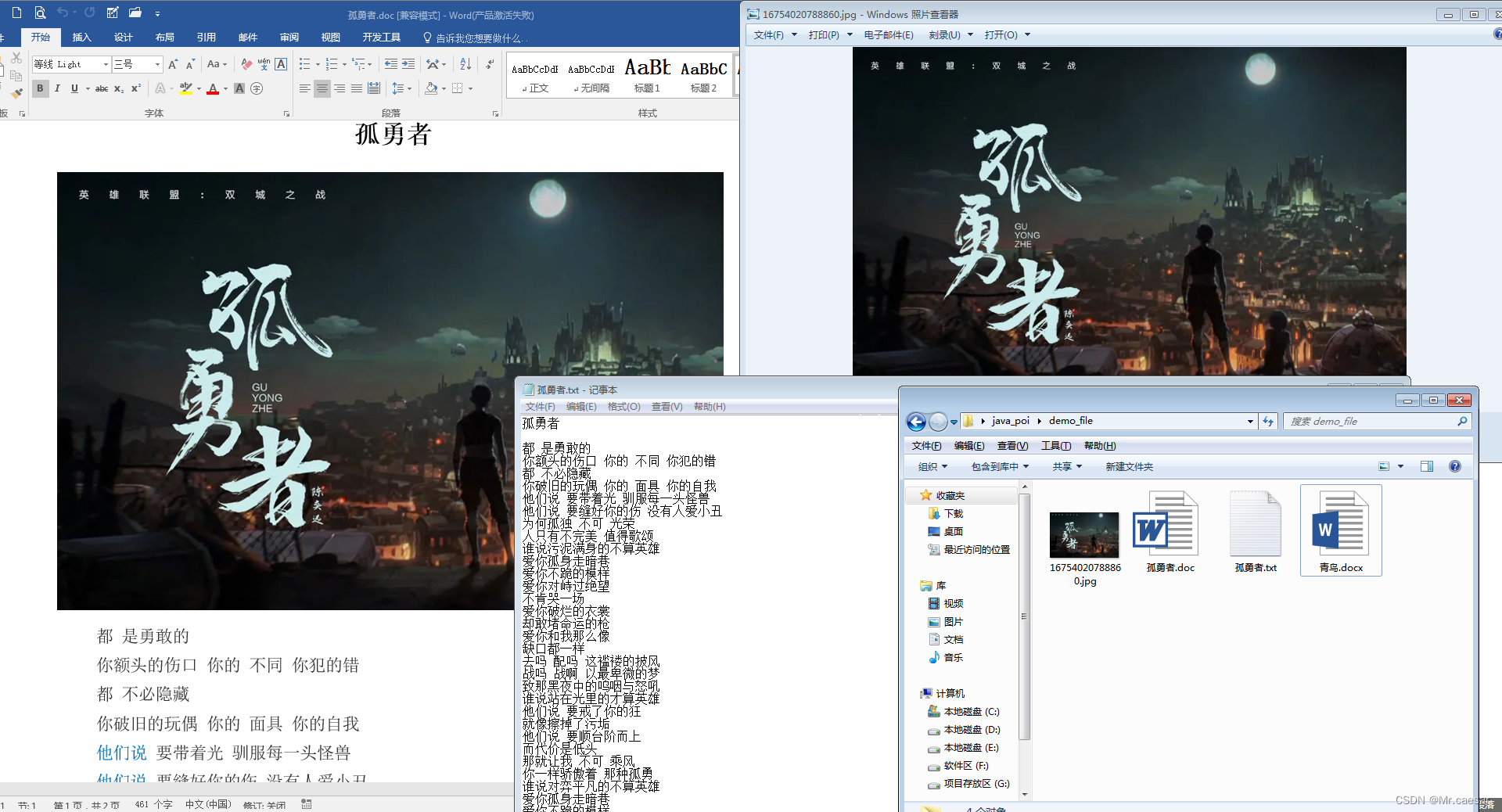1502x812 pixels.
Task: Open the font size dropdown 三号
Action: pos(157,64)
